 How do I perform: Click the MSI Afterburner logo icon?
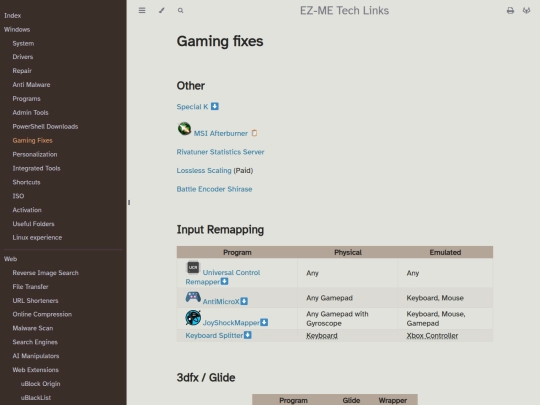click(184, 129)
